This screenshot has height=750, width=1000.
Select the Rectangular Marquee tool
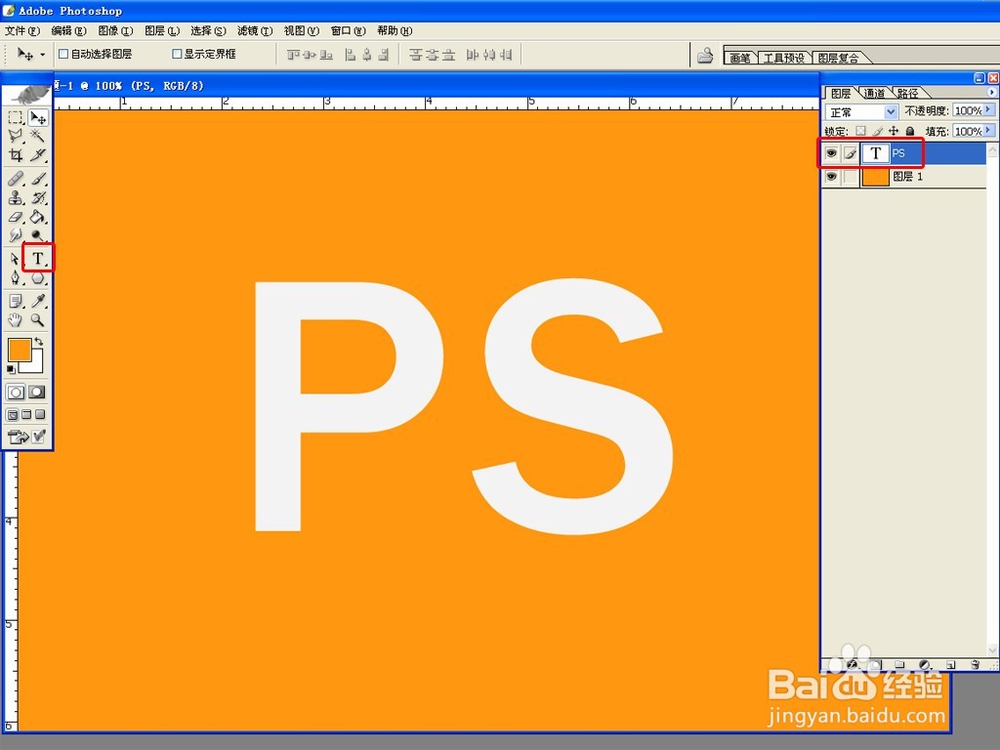click(15, 117)
